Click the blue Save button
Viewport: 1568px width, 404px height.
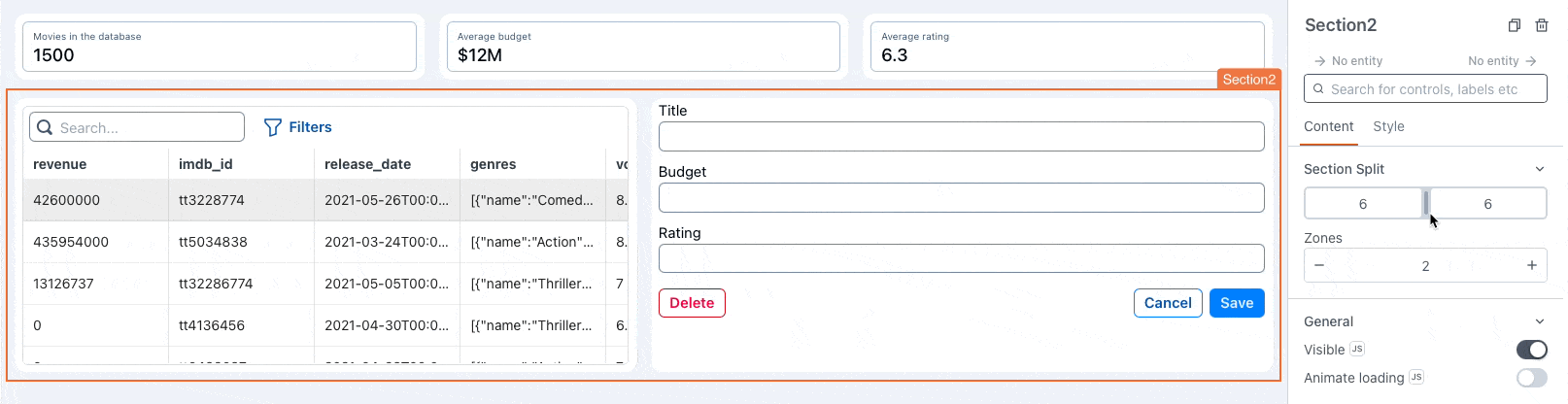pyautogui.click(x=1237, y=303)
